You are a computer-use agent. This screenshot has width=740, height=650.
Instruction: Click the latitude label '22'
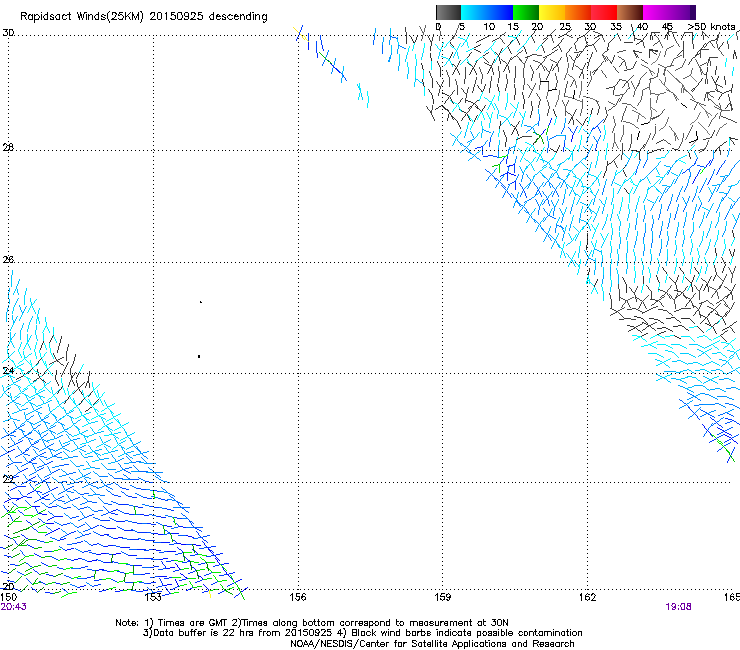[8, 480]
